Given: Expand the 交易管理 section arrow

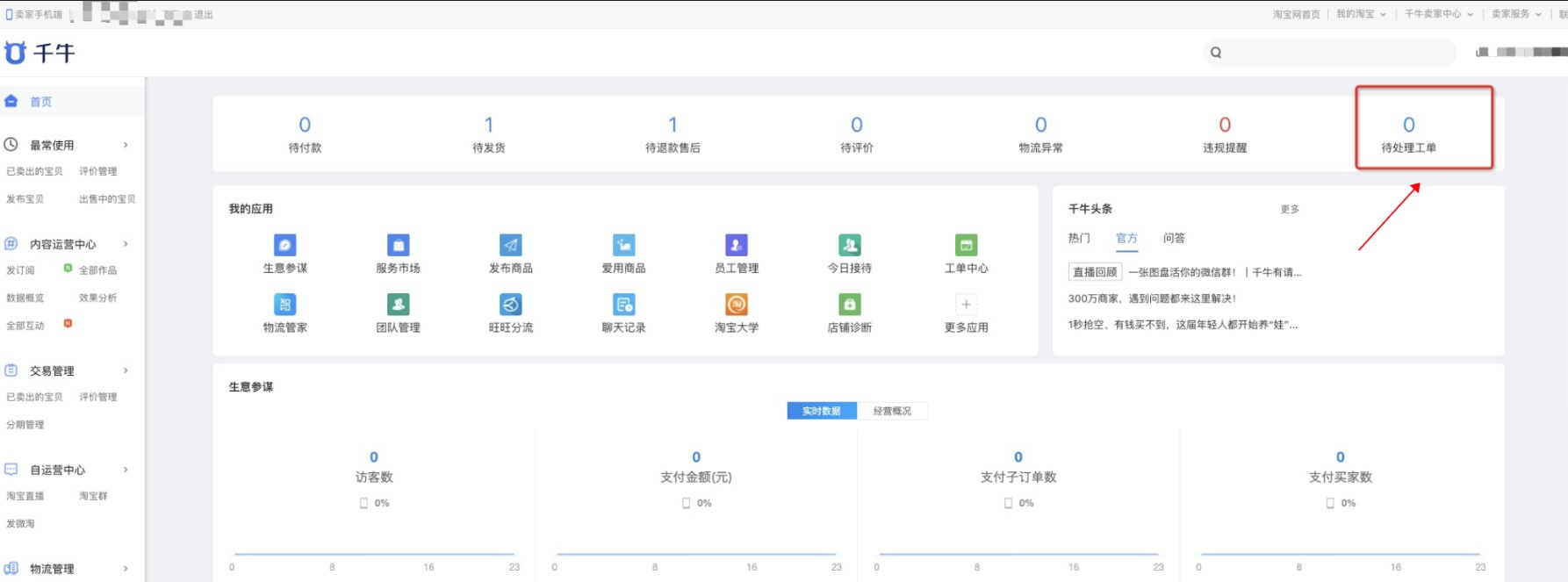Looking at the screenshot, I should [x=126, y=370].
